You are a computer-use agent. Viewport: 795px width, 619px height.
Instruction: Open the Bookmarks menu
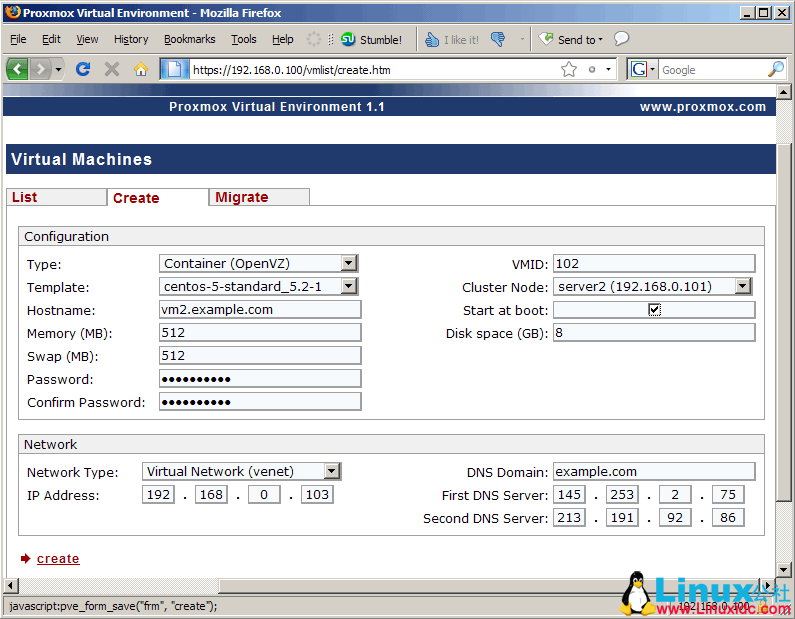coord(189,40)
